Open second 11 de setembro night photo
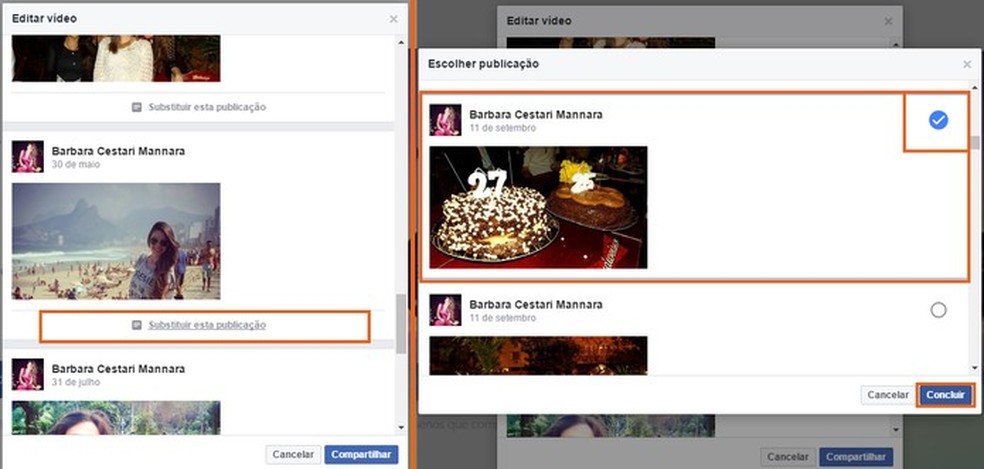984x469 pixels. point(538,355)
